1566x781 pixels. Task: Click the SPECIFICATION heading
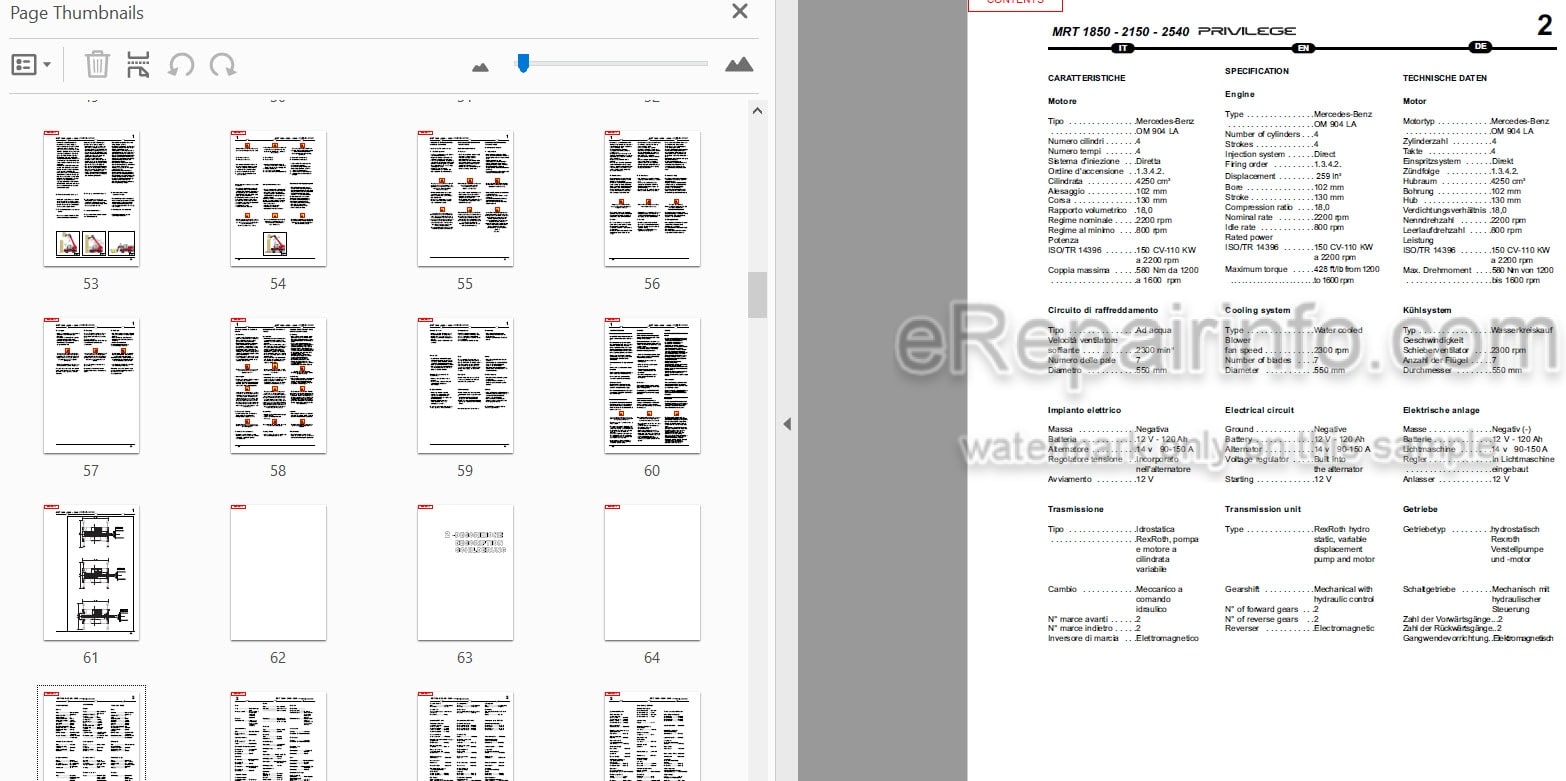(x=1257, y=71)
